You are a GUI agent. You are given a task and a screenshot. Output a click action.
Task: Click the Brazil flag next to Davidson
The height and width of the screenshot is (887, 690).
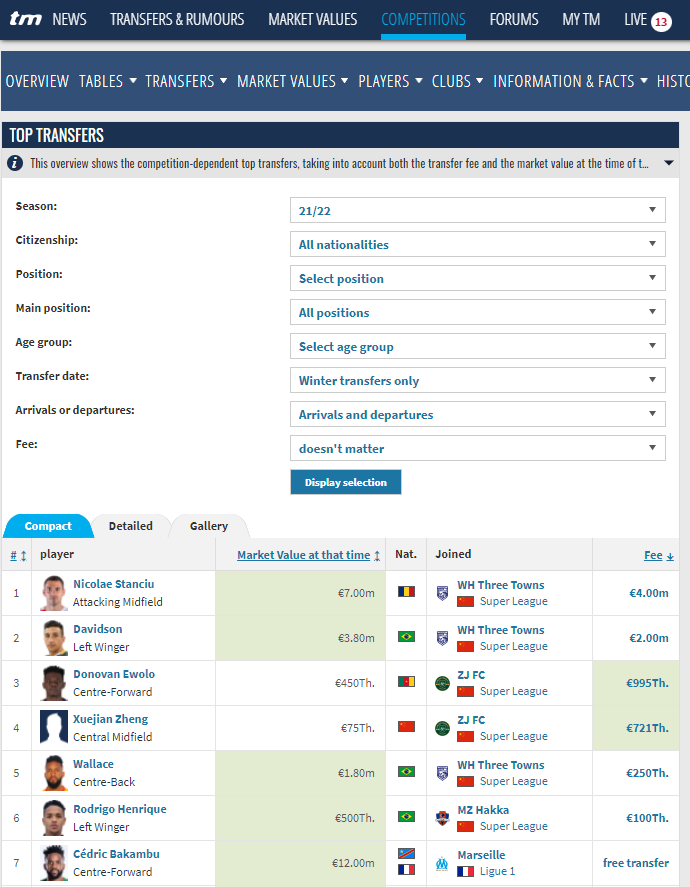[x=406, y=637]
